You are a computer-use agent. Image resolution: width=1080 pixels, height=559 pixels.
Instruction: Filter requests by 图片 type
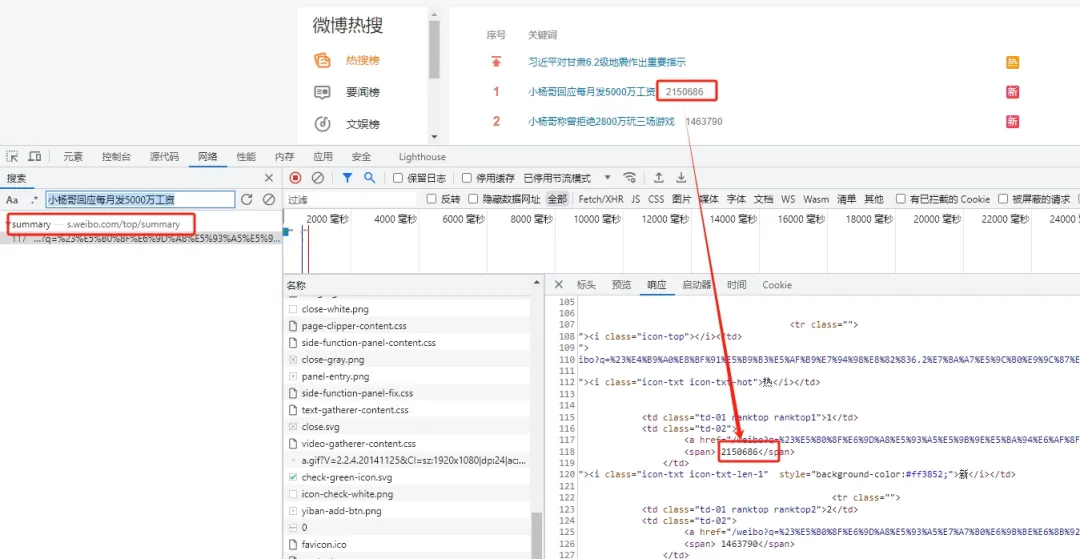[x=682, y=200]
